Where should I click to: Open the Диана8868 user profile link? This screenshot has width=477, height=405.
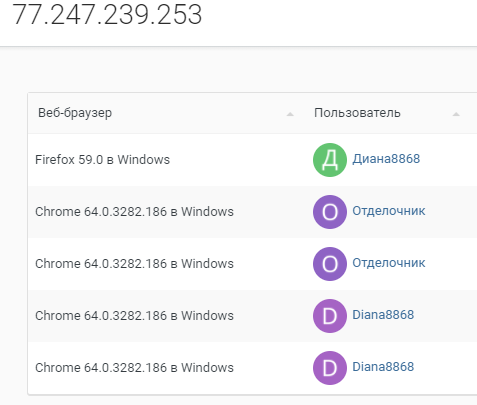tap(386, 159)
